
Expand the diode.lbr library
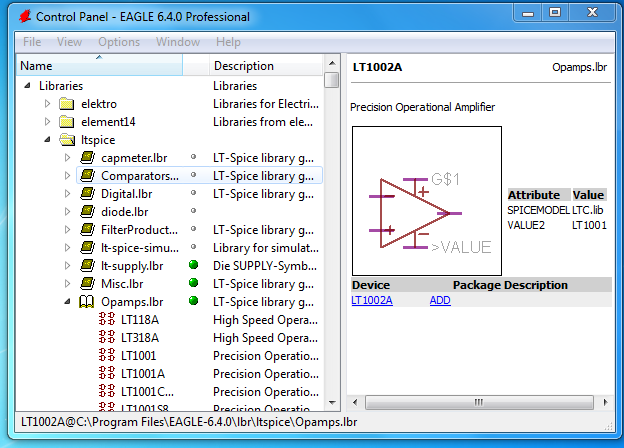(68, 212)
